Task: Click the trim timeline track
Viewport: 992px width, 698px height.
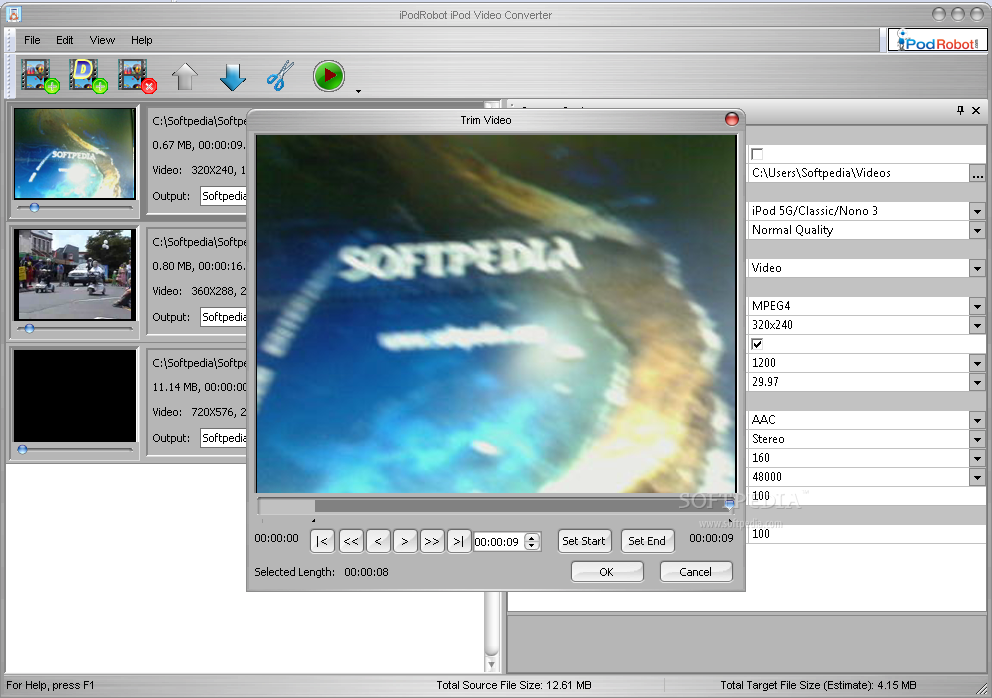Action: tap(496, 505)
